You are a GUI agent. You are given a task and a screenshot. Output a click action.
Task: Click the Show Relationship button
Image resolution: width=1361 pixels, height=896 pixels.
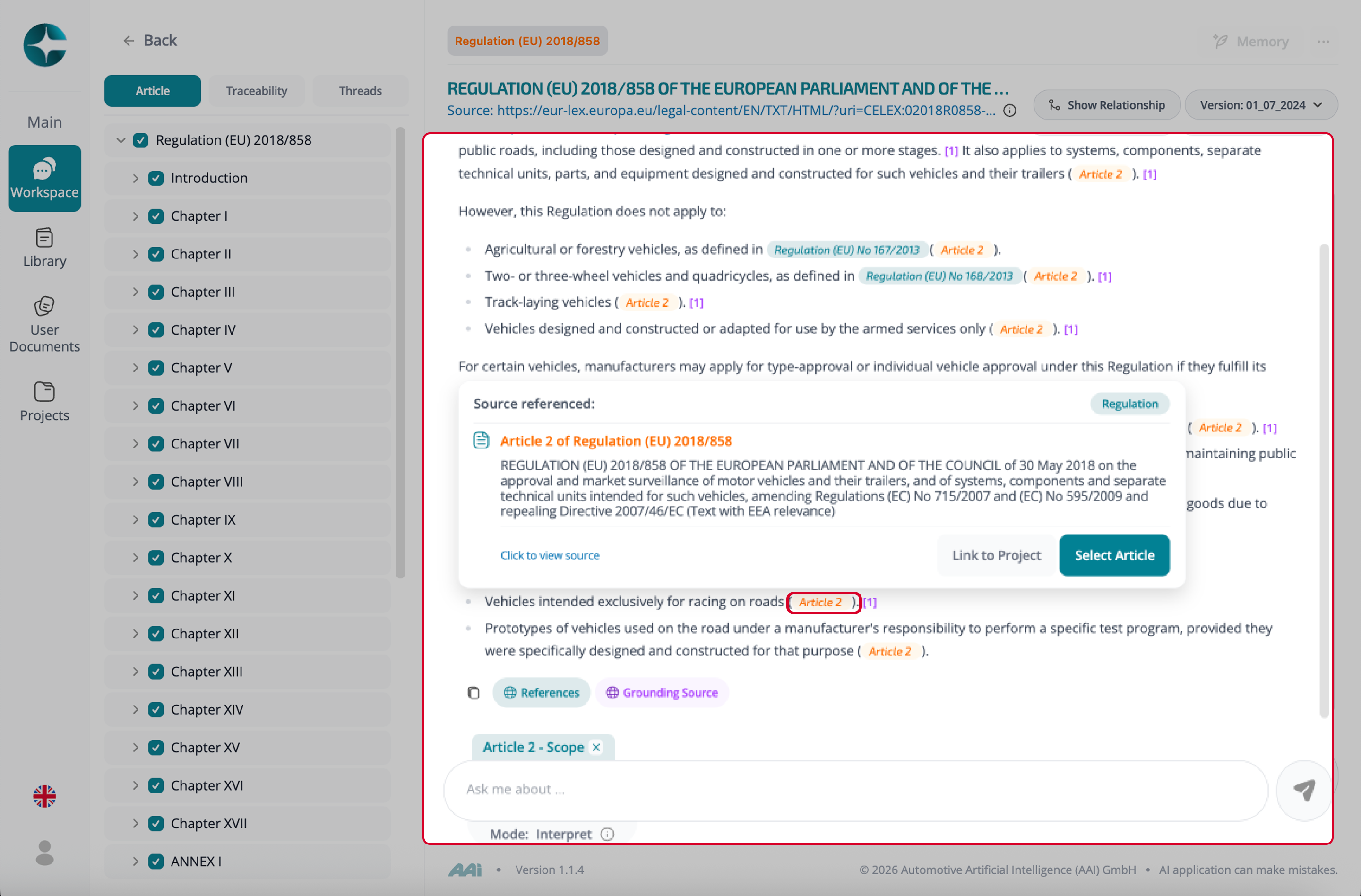coord(1107,105)
